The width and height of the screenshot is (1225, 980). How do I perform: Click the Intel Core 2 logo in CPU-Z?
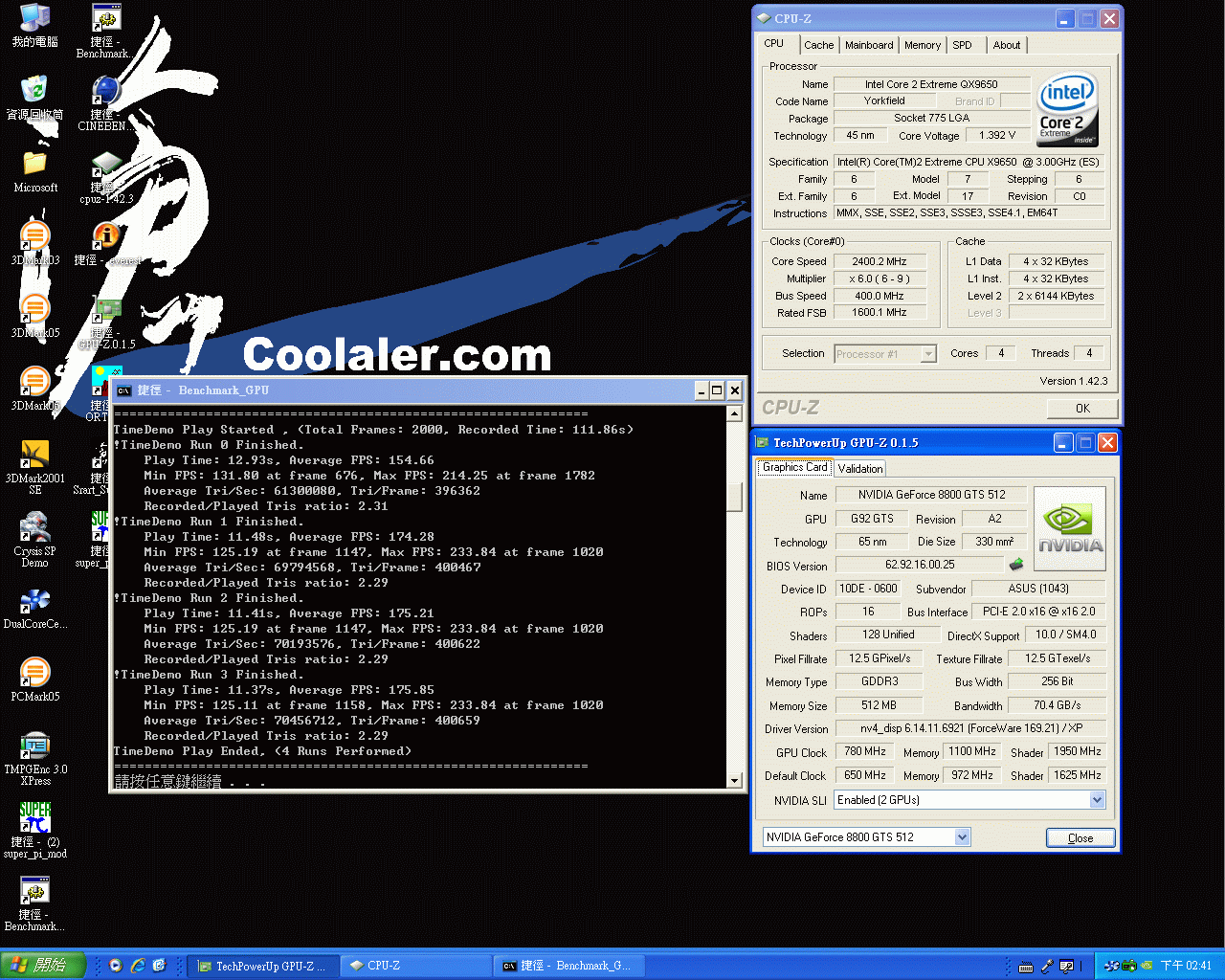[1067, 109]
